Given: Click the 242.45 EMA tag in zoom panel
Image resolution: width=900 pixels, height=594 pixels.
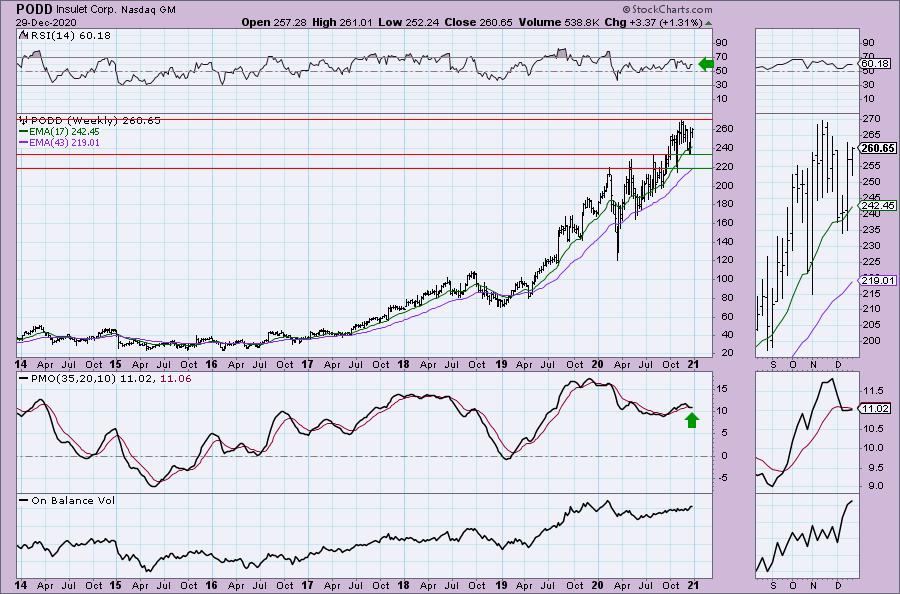Looking at the screenshot, I should pos(878,205).
